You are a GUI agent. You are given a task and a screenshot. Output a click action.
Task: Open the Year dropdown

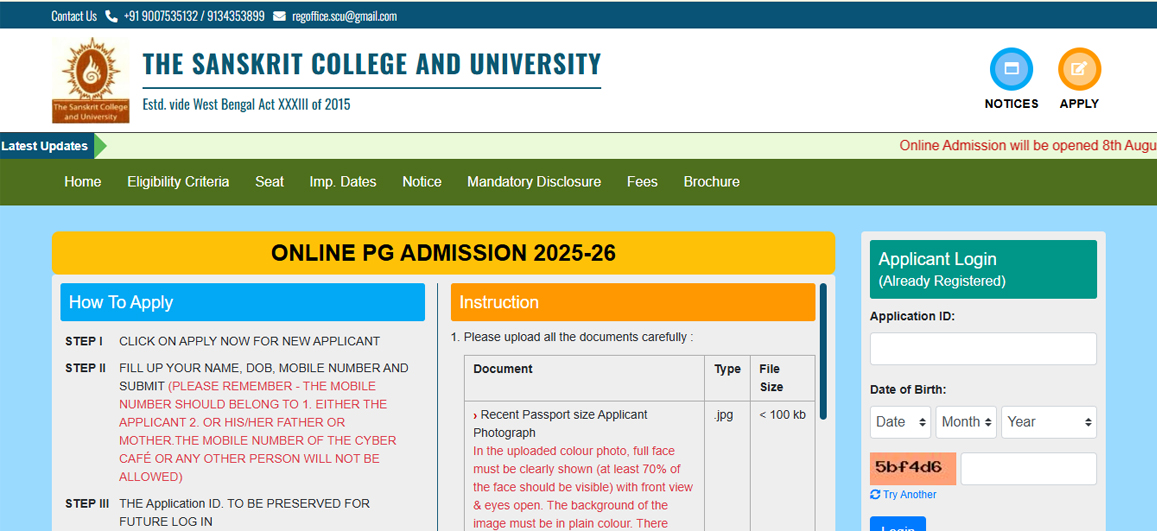1049,422
